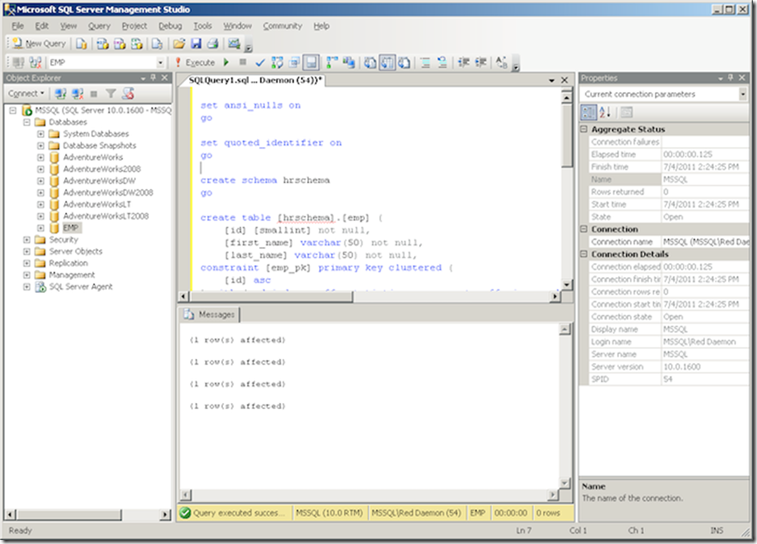757x544 pixels.
Task: Open the EMP database dropdown
Action: click(x=160, y=63)
